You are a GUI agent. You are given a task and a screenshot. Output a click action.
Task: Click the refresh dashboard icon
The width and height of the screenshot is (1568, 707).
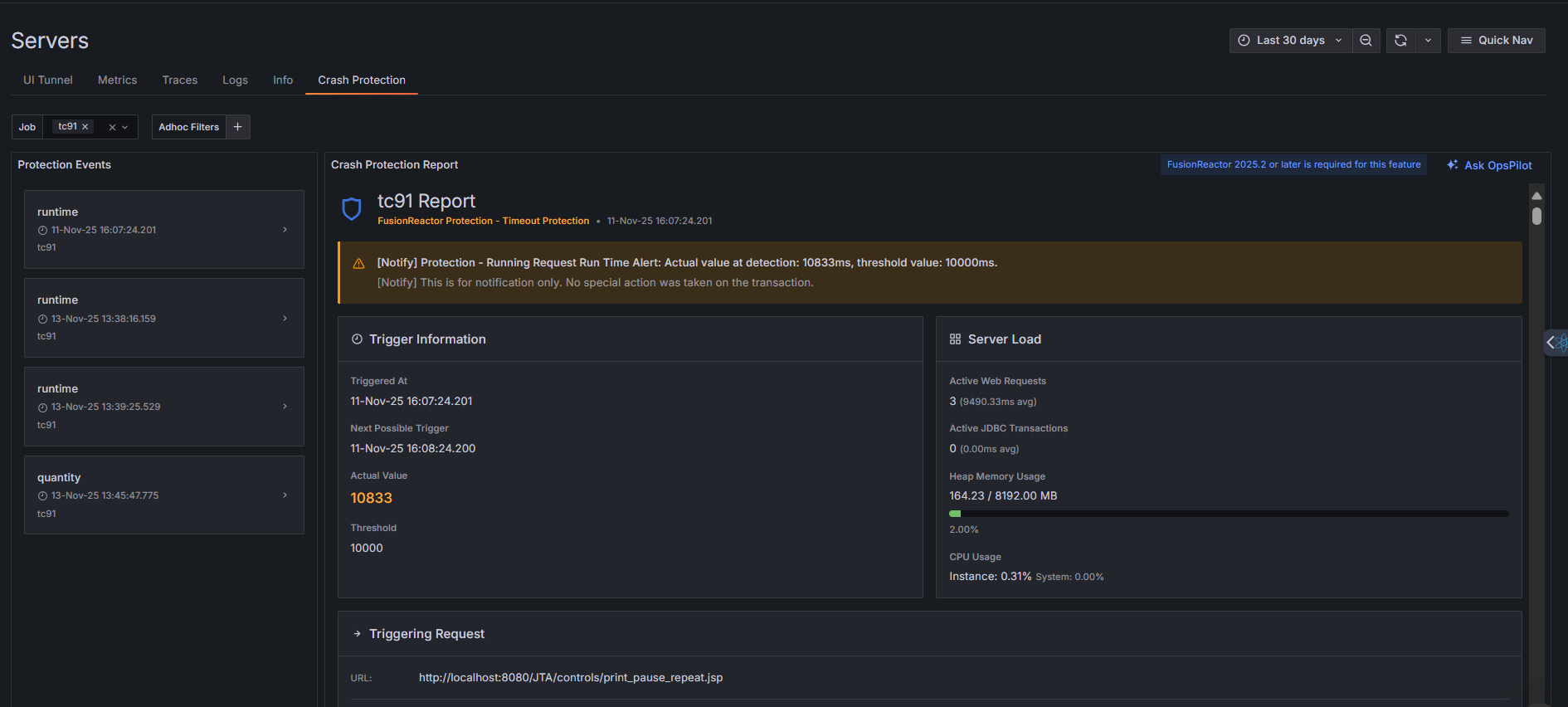(1400, 41)
